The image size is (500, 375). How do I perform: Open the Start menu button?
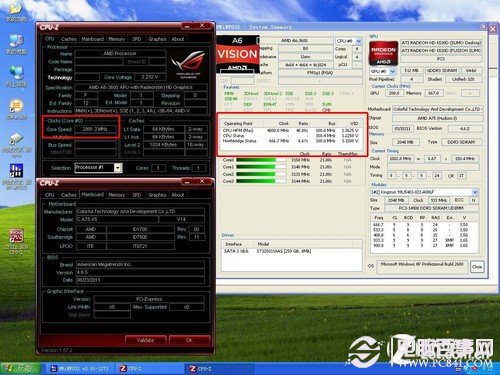(21, 368)
